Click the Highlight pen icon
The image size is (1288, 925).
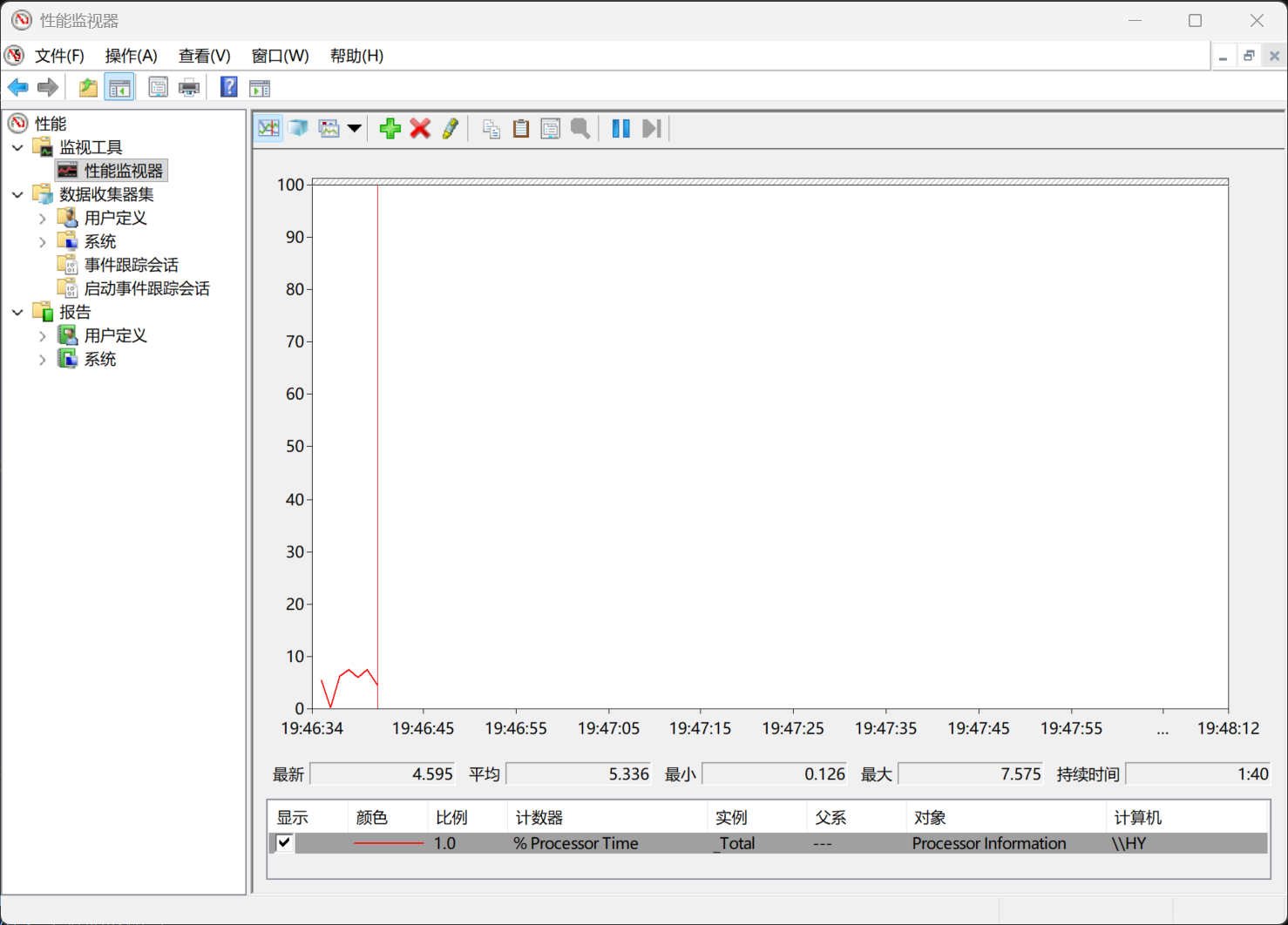[x=450, y=129]
